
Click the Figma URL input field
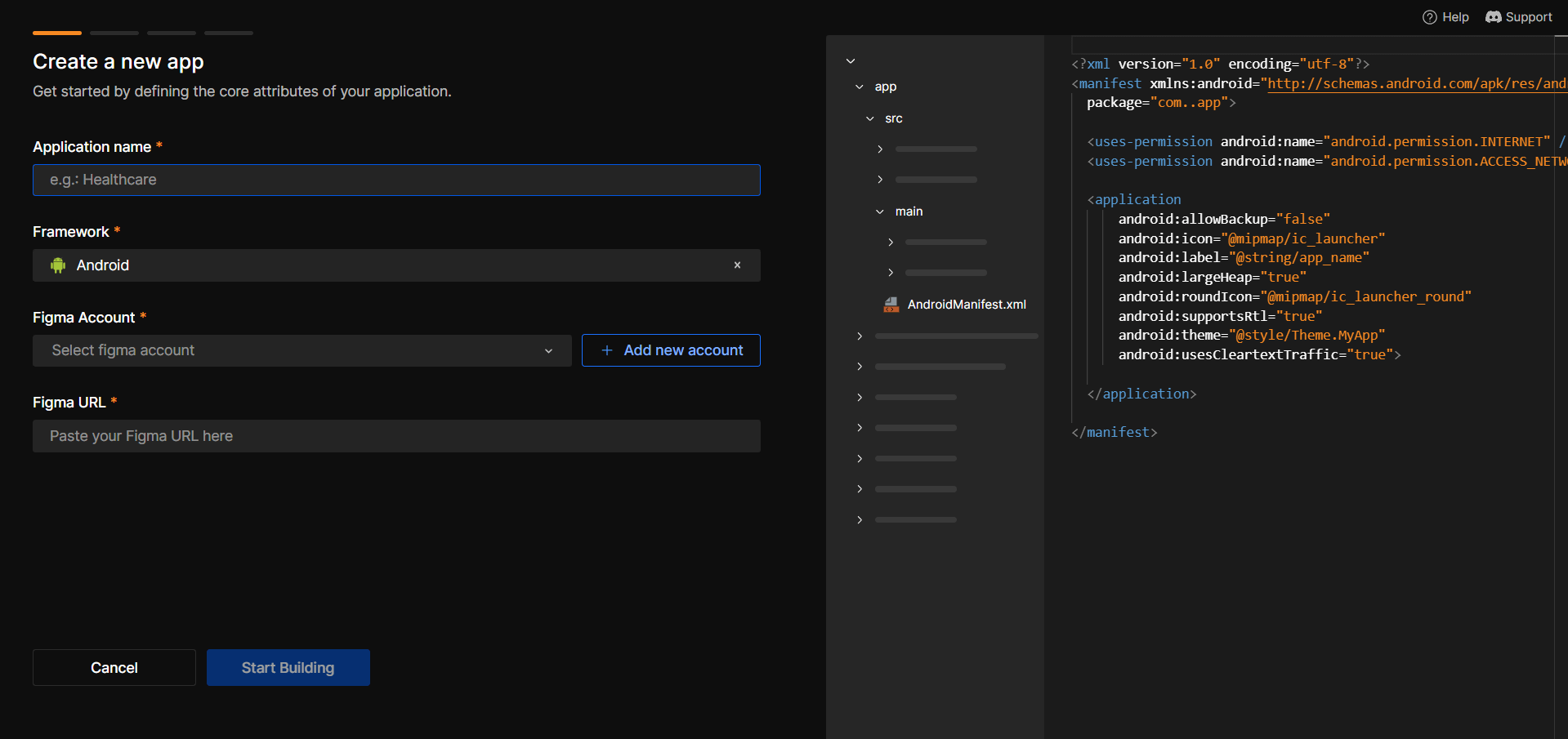click(x=396, y=436)
